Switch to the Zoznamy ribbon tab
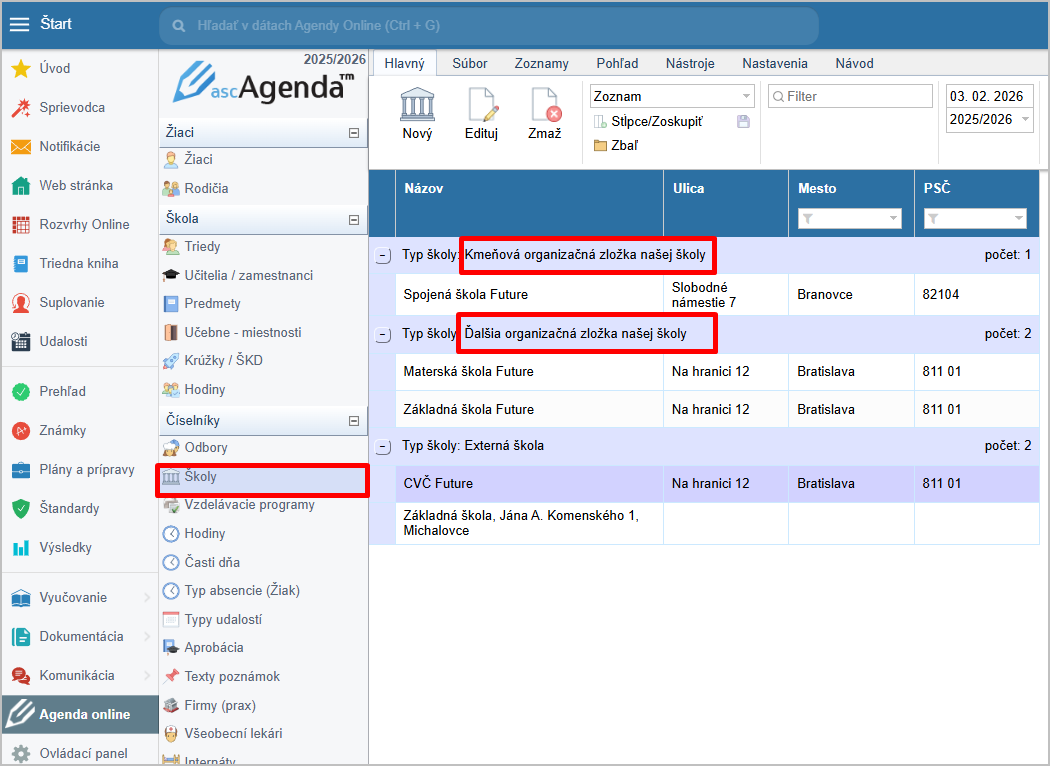1050x766 pixels. point(541,63)
